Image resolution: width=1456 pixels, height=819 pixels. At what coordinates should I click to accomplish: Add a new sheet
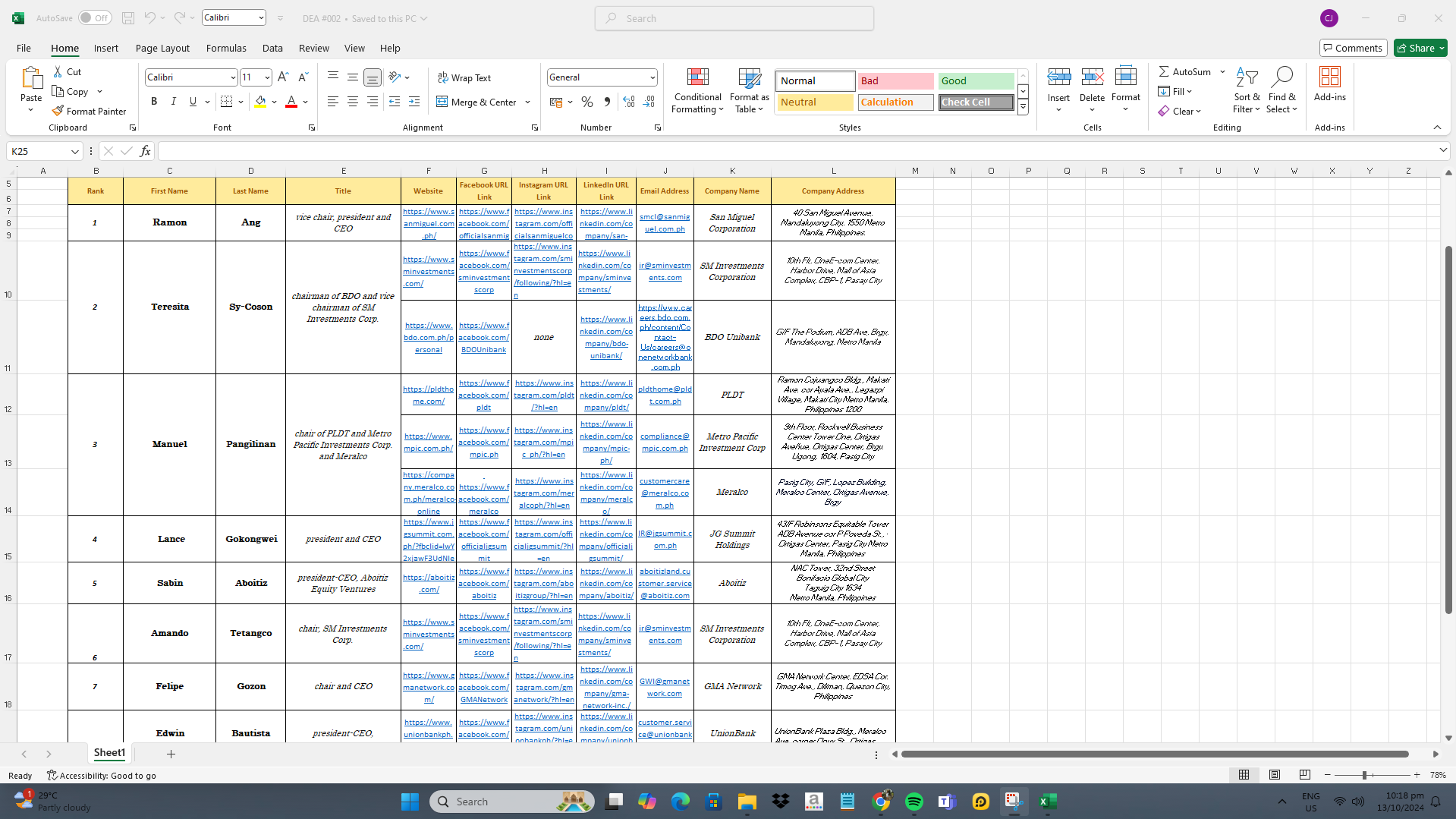171,754
